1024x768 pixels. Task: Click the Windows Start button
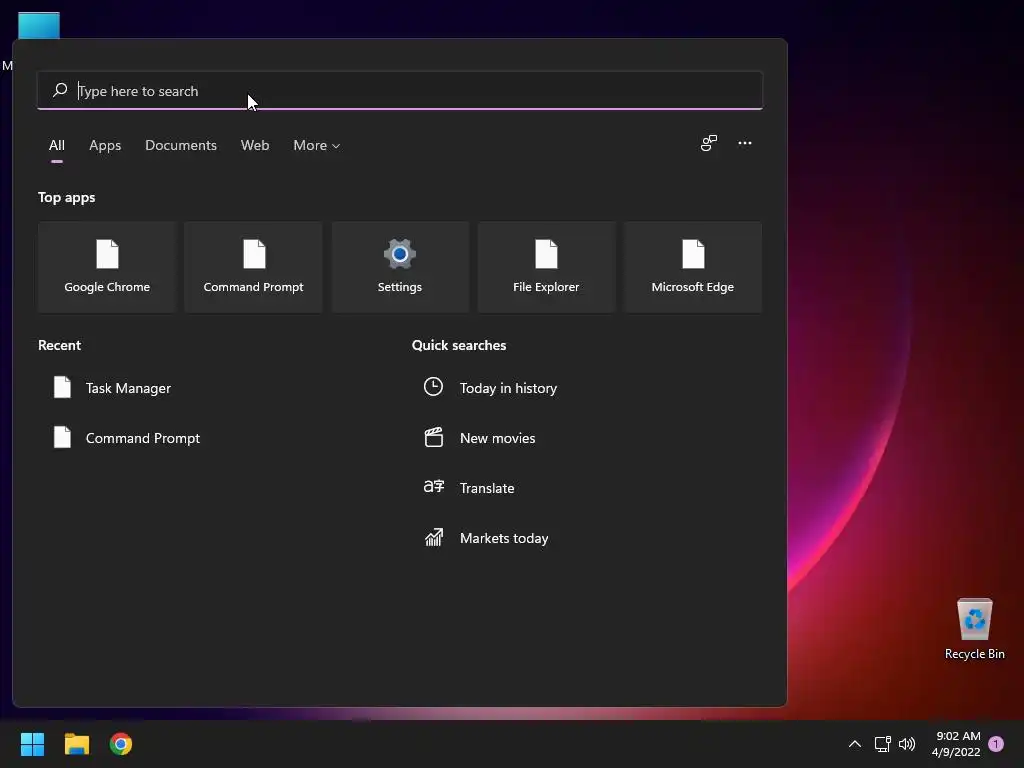(x=32, y=744)
